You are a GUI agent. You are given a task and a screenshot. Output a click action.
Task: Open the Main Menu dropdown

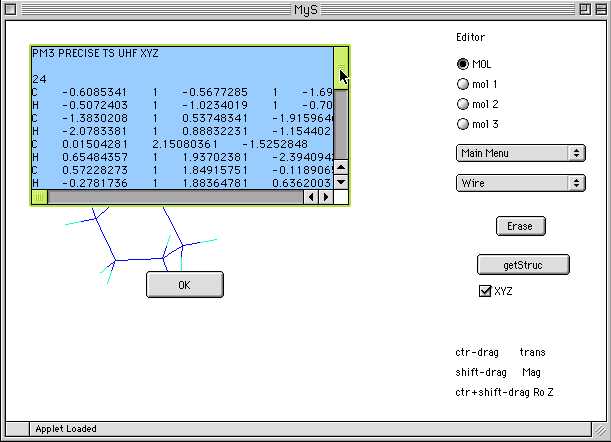pos(521,153)
